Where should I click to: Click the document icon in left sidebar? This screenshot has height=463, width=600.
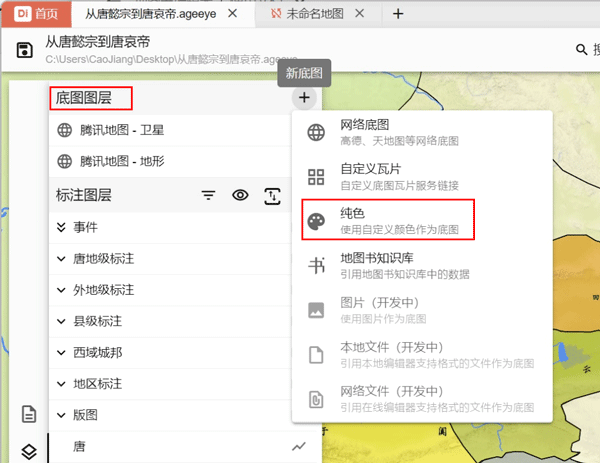pyautogui.click(x=29, y=414)
